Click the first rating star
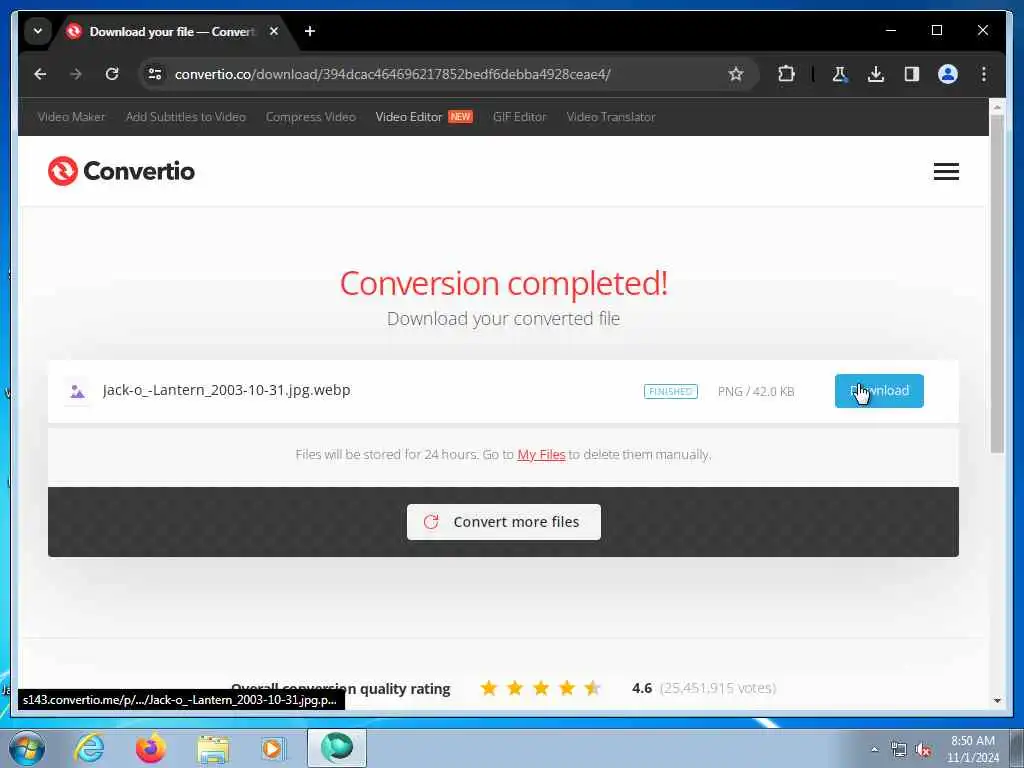1024x768 pixels. pyautogui.click(x=488, y=688)
